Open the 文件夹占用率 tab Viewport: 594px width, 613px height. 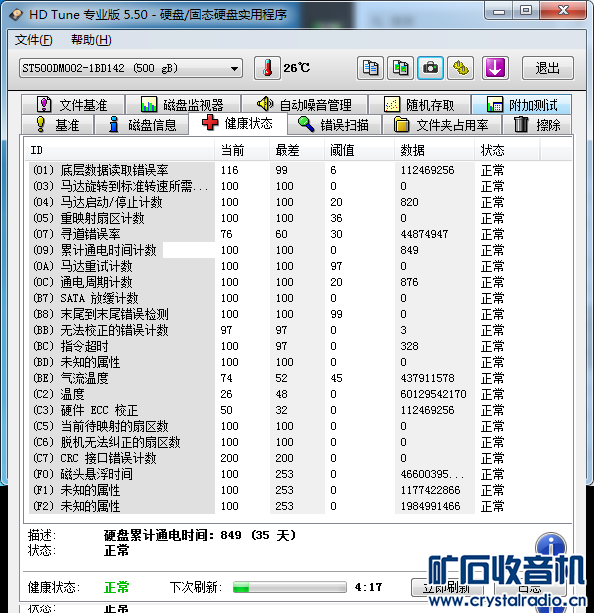(441, 125)
